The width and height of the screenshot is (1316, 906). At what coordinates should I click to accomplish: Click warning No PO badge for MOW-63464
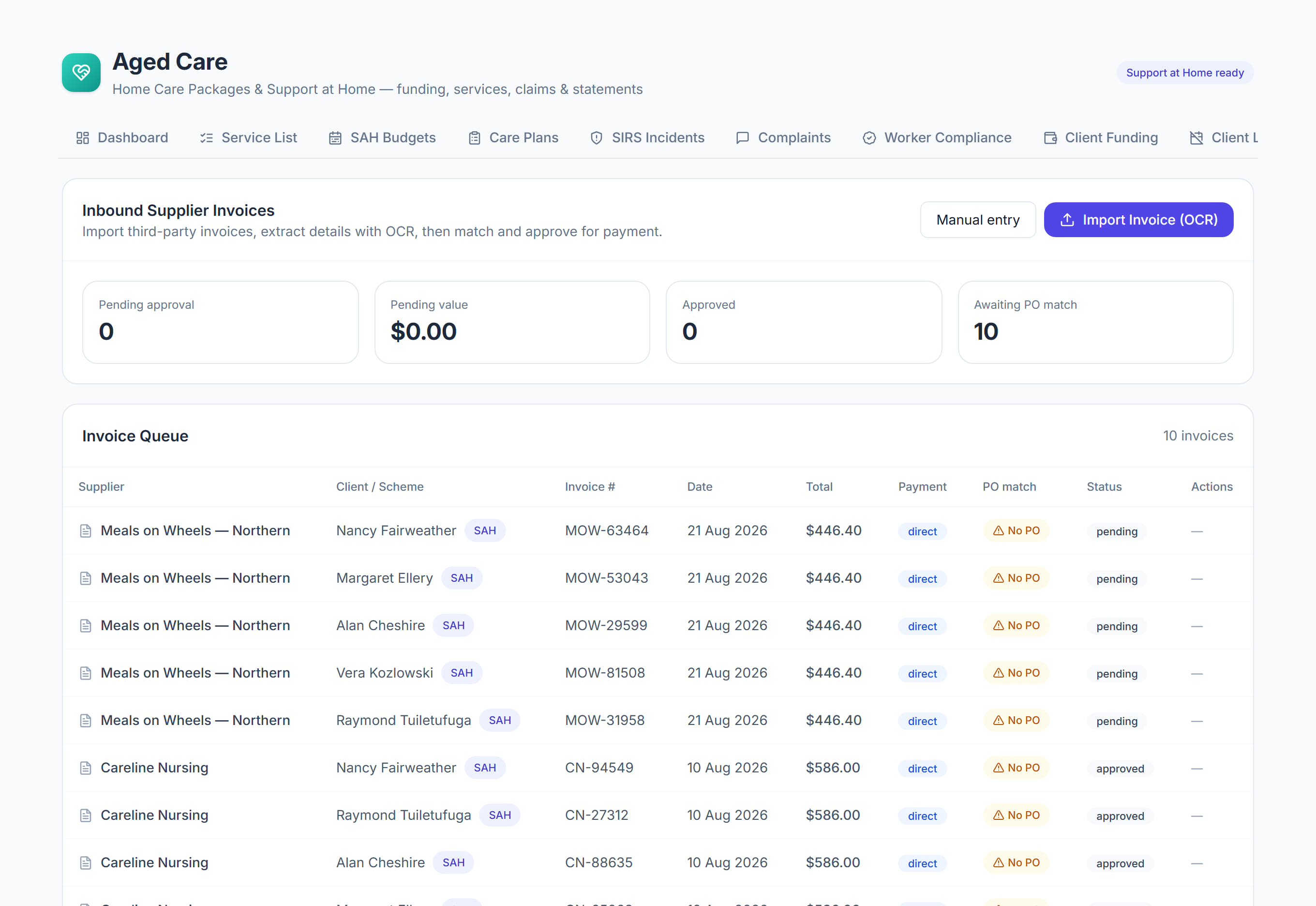click(x=1016, y=531)
